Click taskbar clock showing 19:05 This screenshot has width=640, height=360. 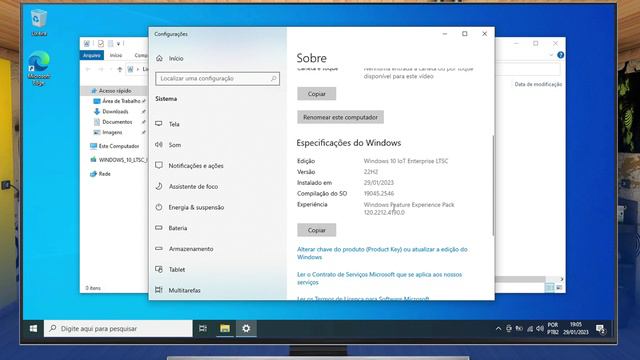(x=576, y=329)
